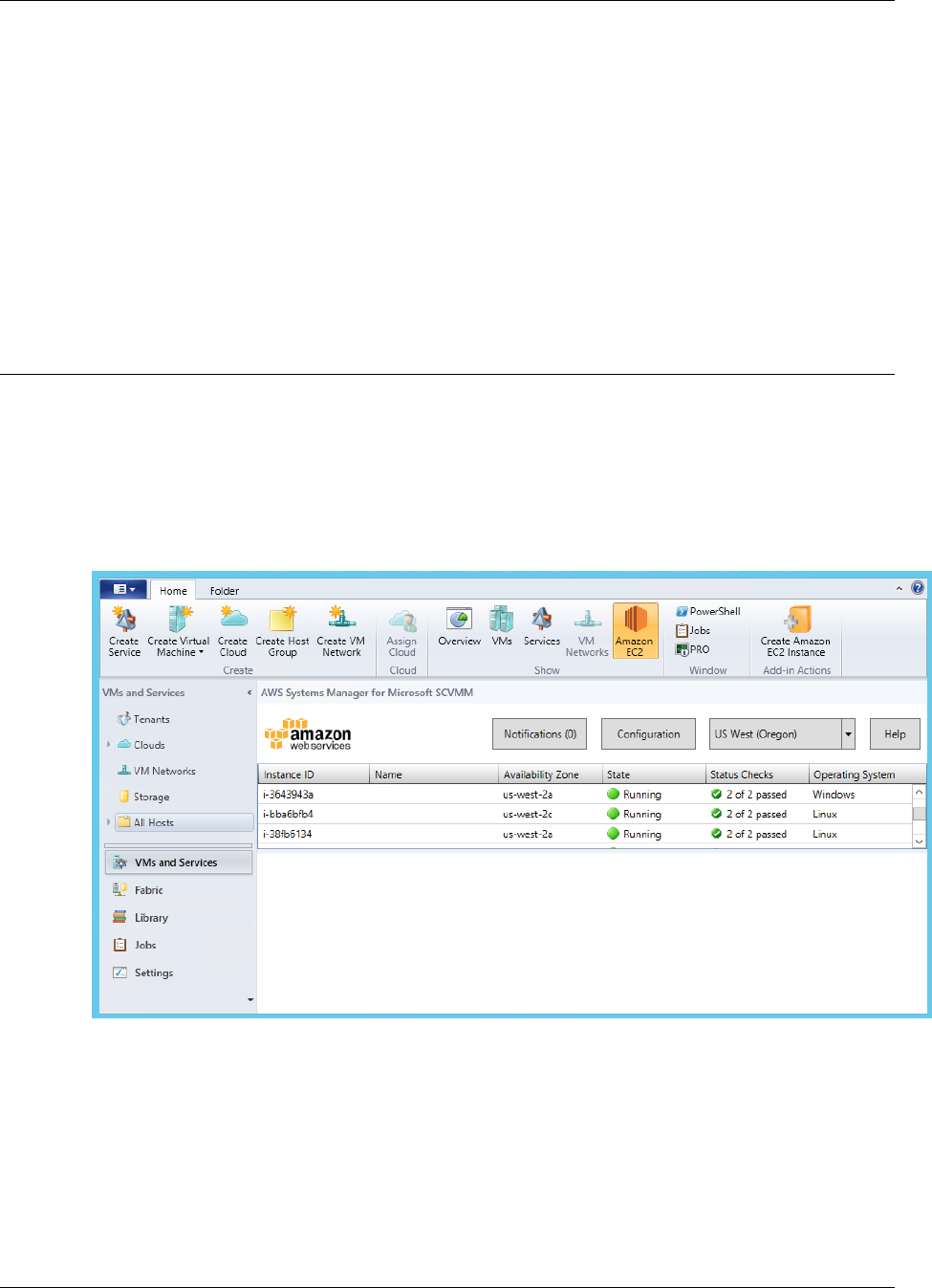Open PowerShell from the Window group

[708, 611]
